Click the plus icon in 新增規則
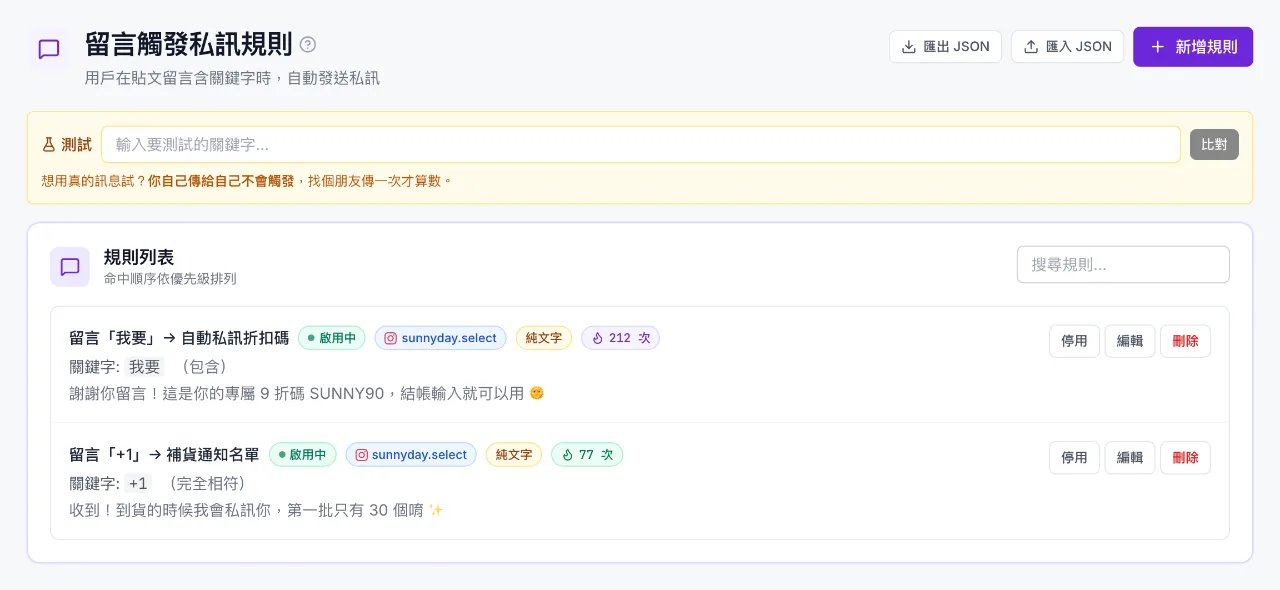 (x=1157, y=47)
